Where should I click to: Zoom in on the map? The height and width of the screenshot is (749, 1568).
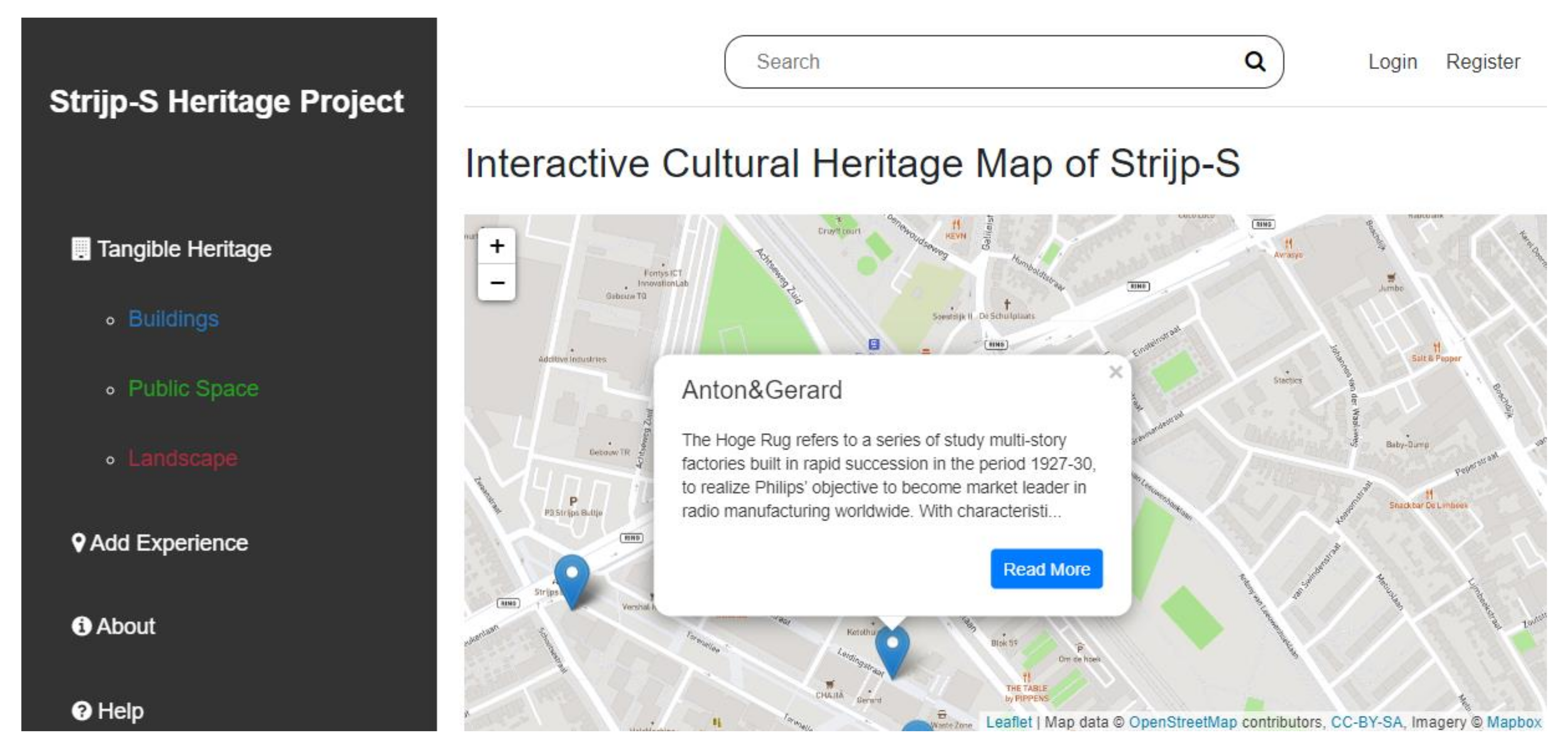coord(497,246)
